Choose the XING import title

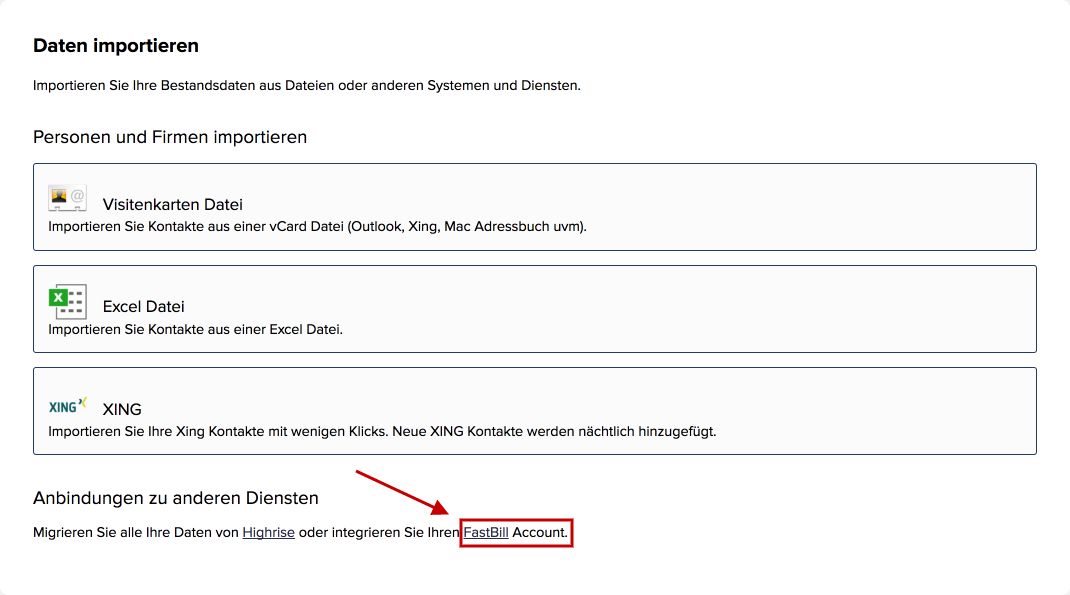click(122, 409)
